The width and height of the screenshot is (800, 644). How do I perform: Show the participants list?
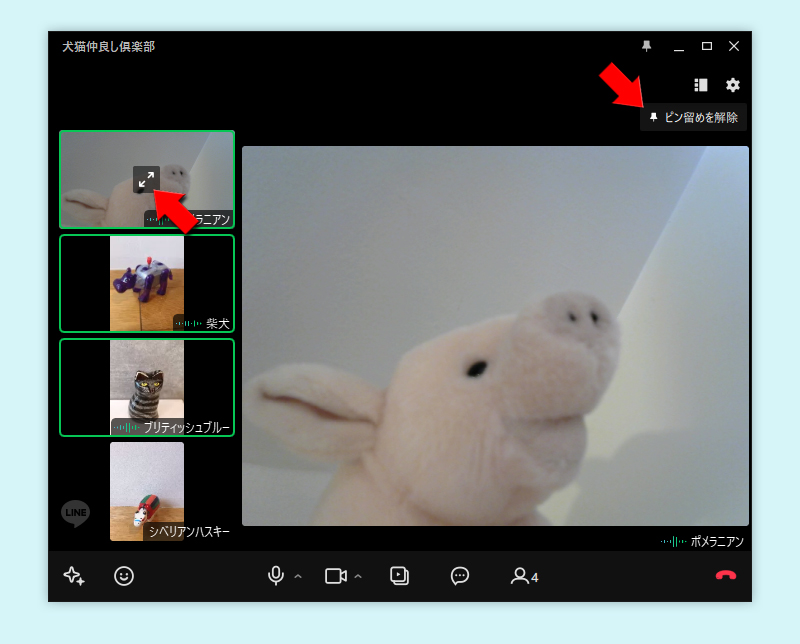[x=524, y=576]
